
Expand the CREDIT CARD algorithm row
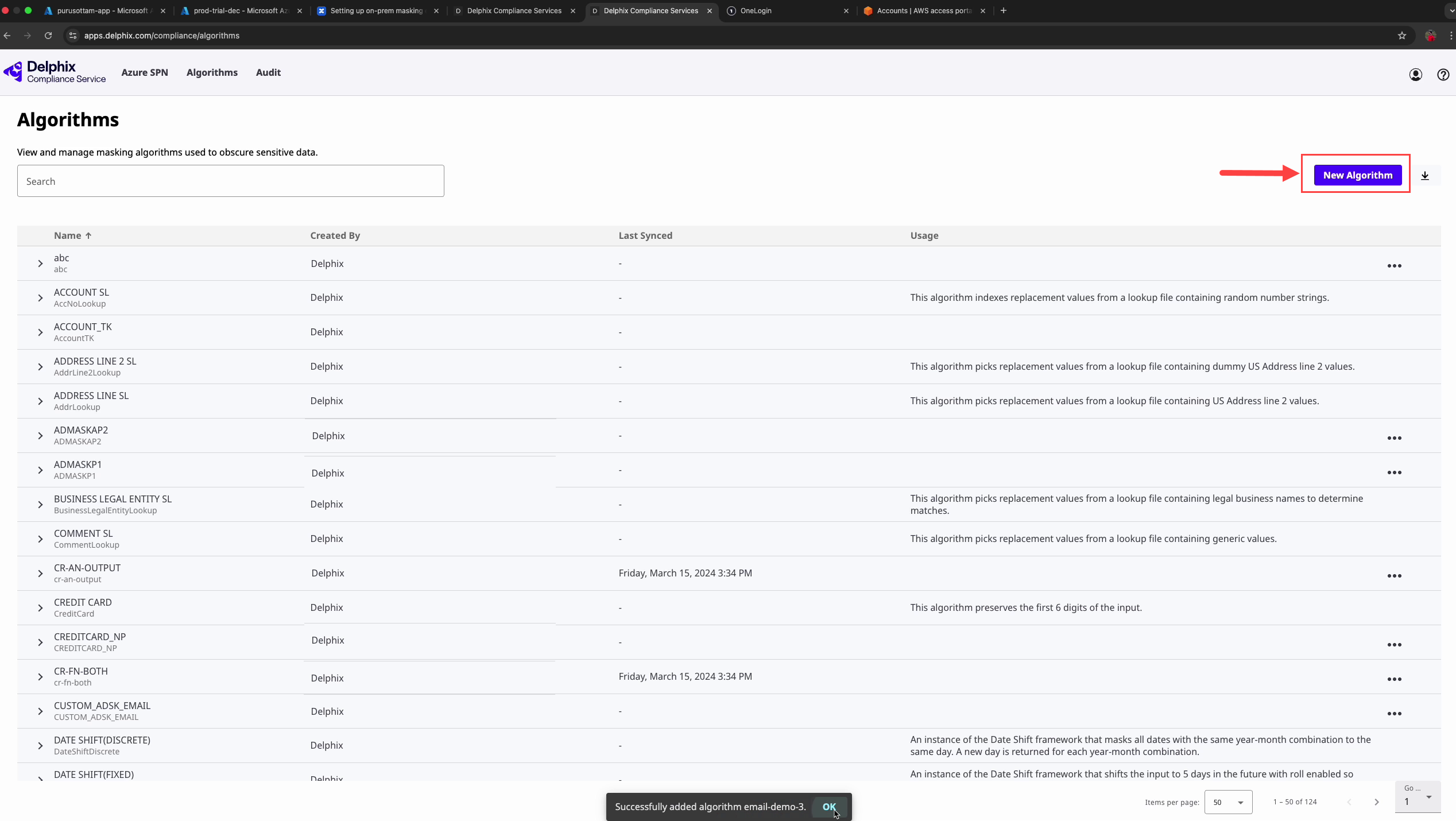pos(40,608)
